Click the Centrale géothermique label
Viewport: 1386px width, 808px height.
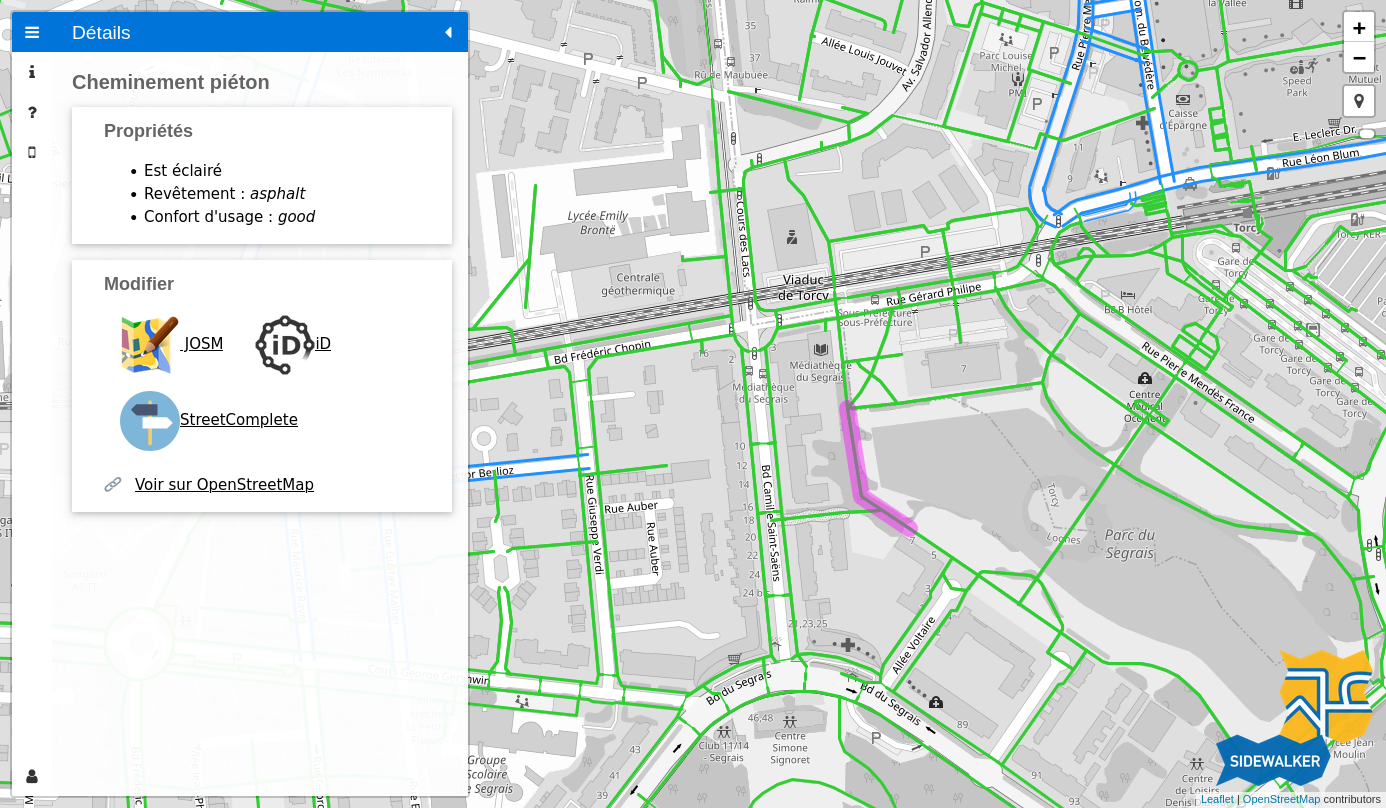tap(638, 284)
